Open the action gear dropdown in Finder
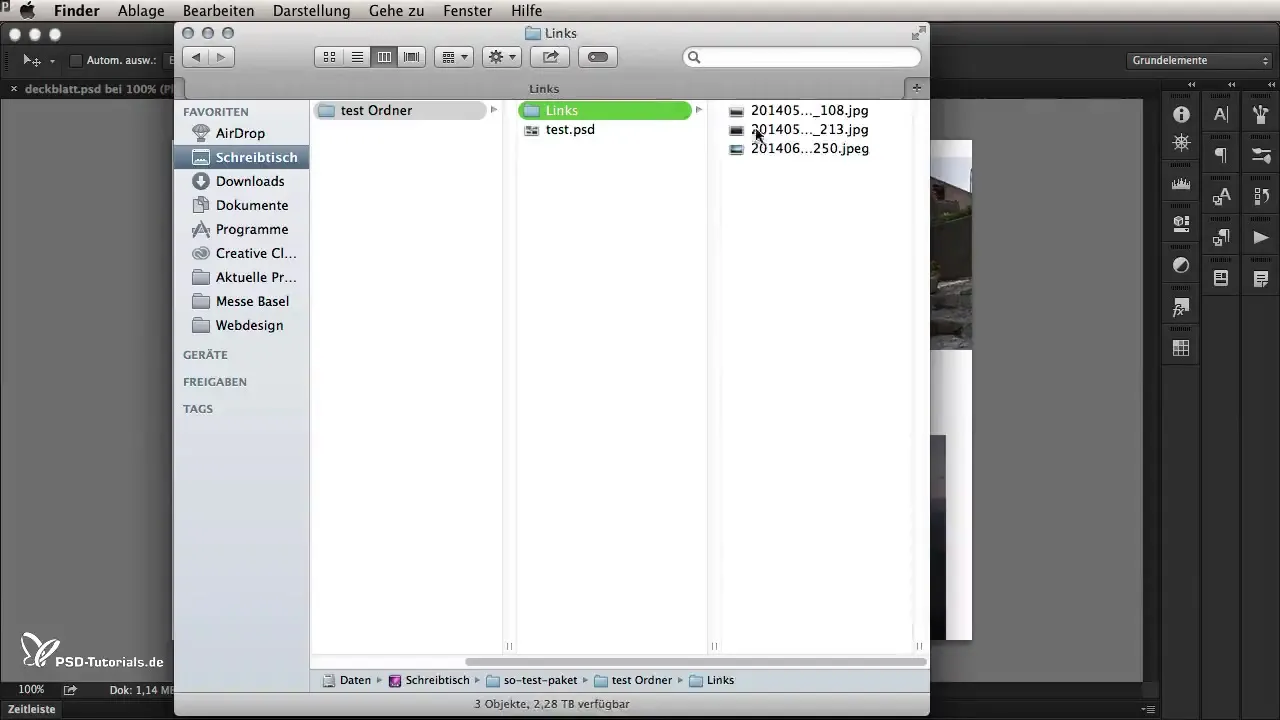Image resolution: width=1280 pixels, height=720 pixels. point(501,57)
